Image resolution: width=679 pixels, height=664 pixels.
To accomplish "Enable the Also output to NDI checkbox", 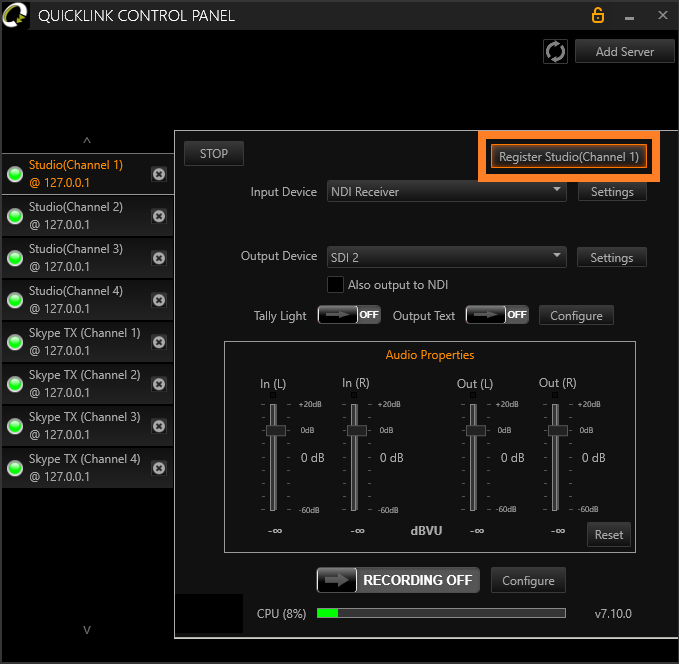I will coord(335,285).
